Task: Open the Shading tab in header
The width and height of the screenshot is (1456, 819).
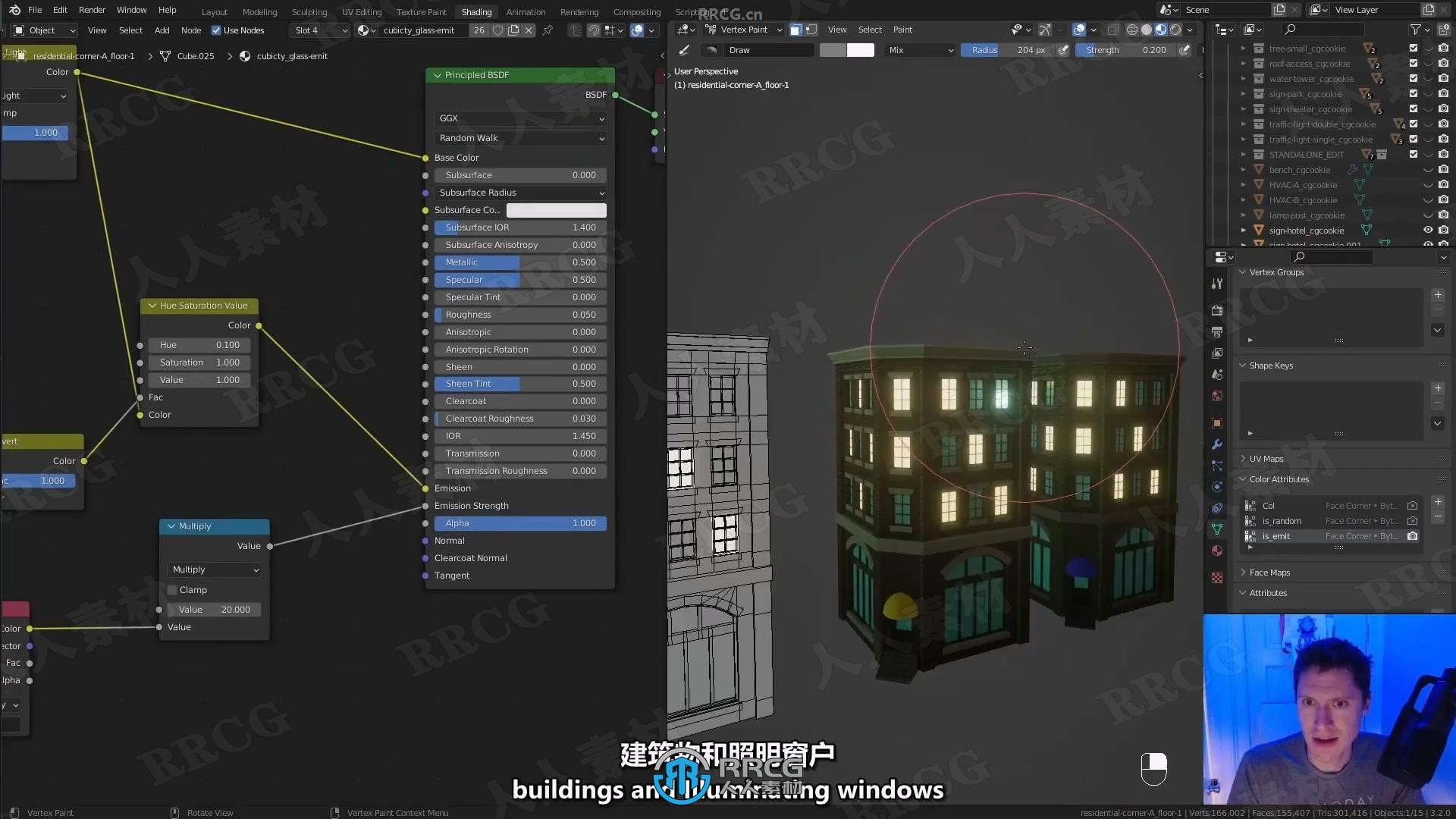Action: (x=477, y=11)
